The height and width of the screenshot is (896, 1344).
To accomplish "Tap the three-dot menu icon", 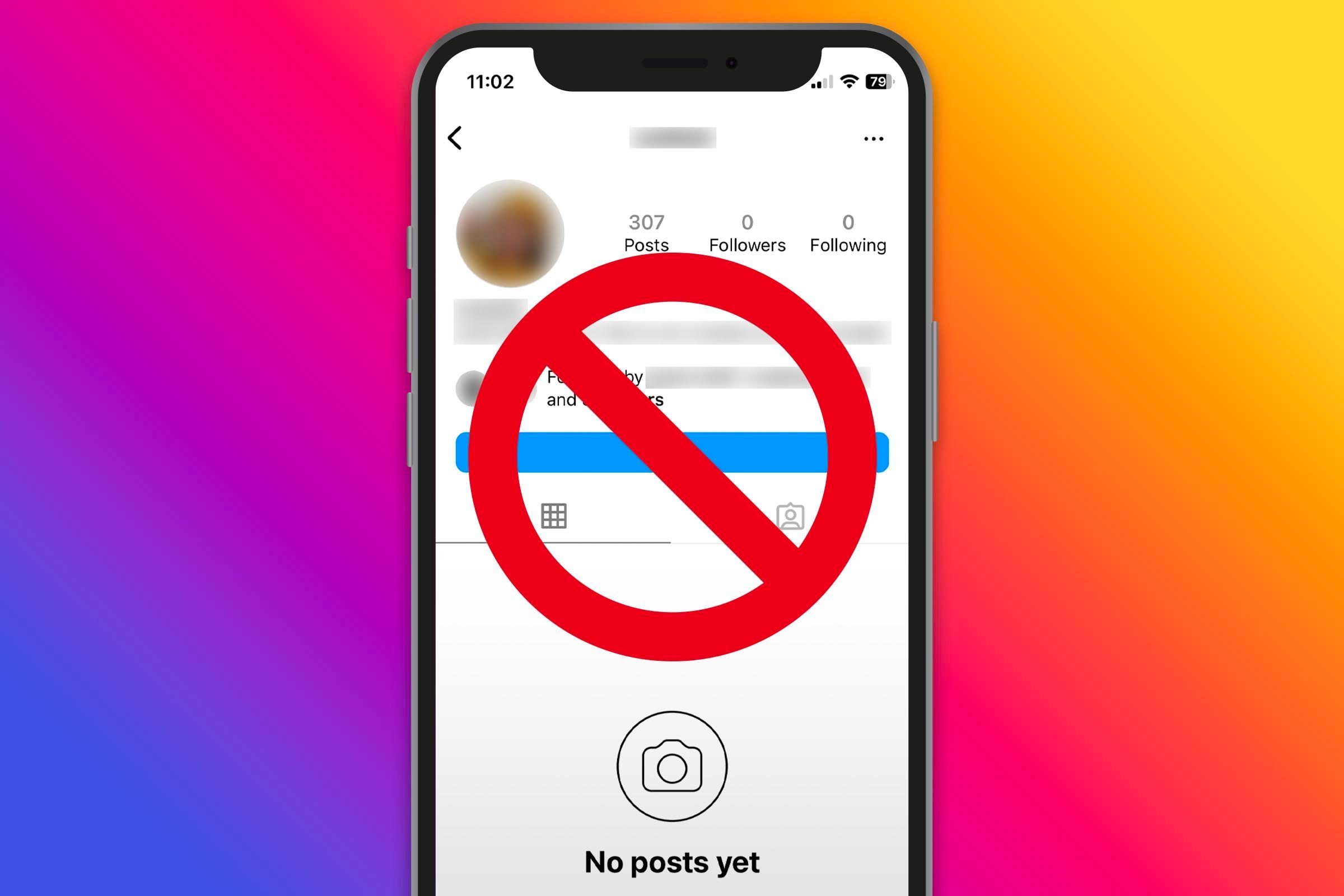I will click(x=874, y=139).
